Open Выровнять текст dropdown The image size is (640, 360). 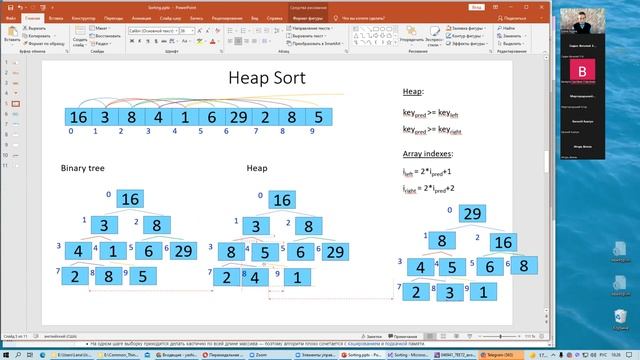click(x=306, y=36)
